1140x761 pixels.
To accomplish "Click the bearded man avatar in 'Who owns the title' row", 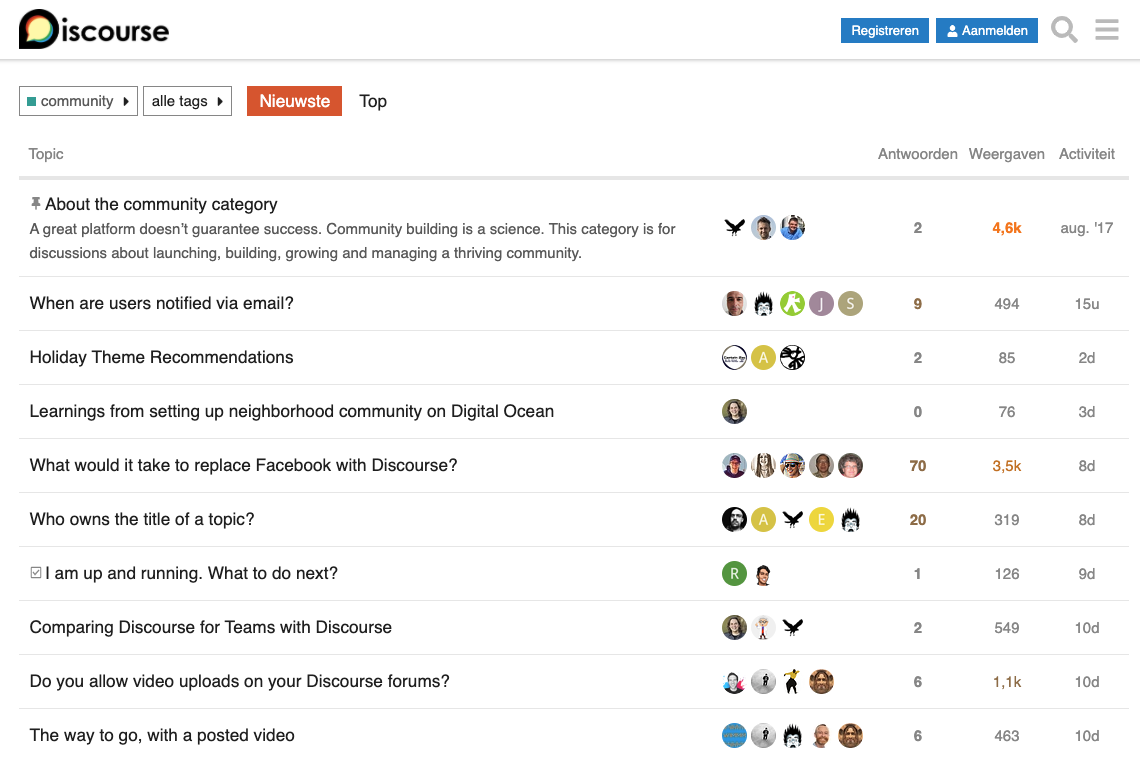I will pyautogui.click(x=734, y=519).
